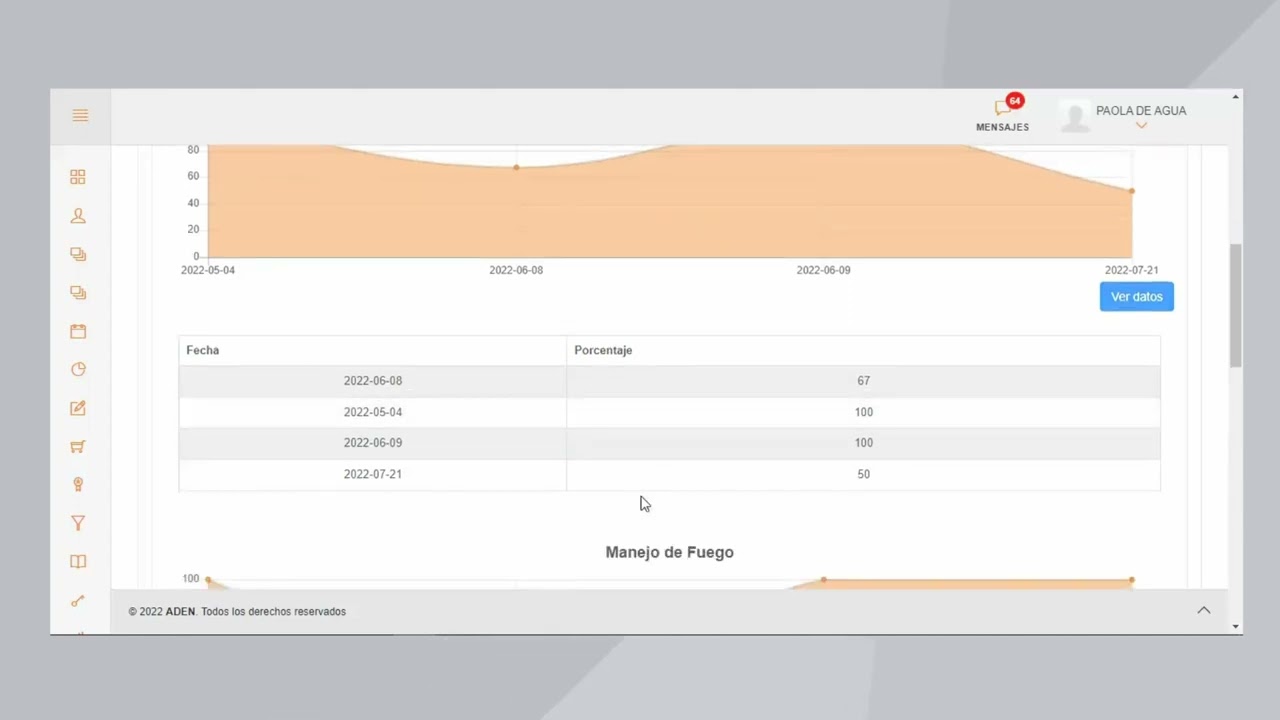Viewport: 1280px width, 720px height.
Task: Expand the PAOLA DE AGUA user dropdown
Action: (x=1141, y=117)
